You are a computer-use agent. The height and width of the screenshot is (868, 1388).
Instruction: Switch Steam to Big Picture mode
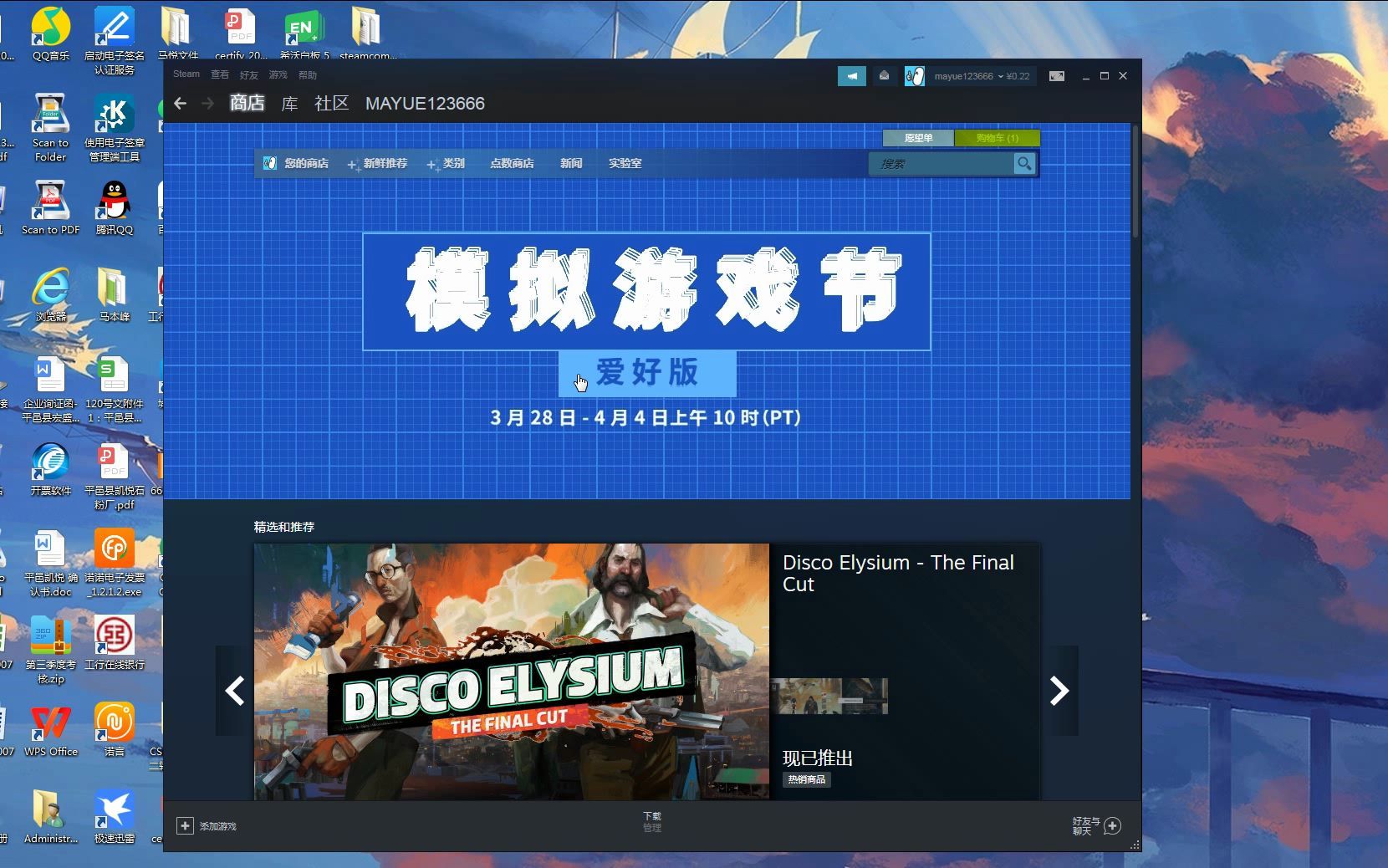point(1057,76)
